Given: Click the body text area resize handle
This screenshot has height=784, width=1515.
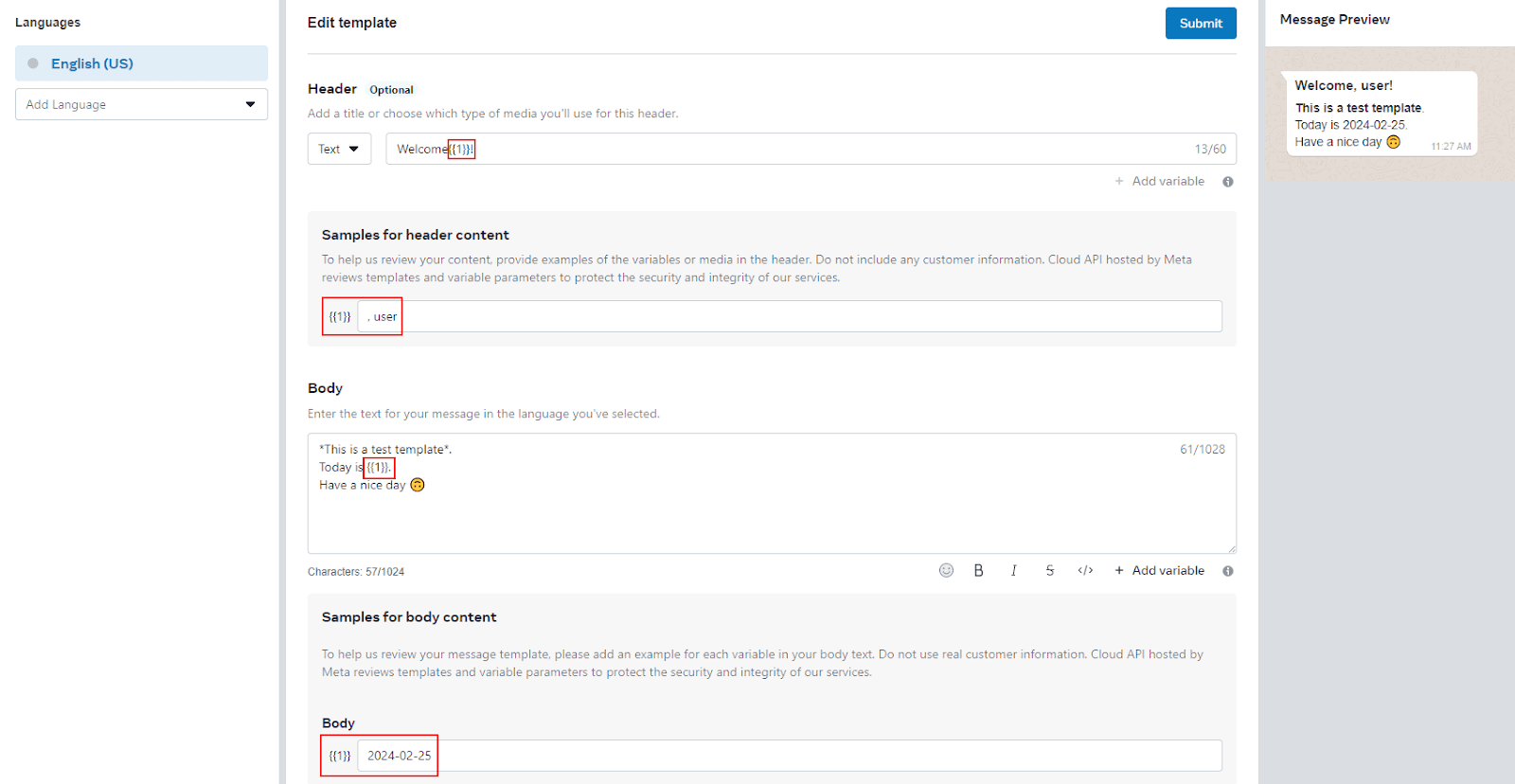Looking at the screenshot, I should [x=1231, y=548].
